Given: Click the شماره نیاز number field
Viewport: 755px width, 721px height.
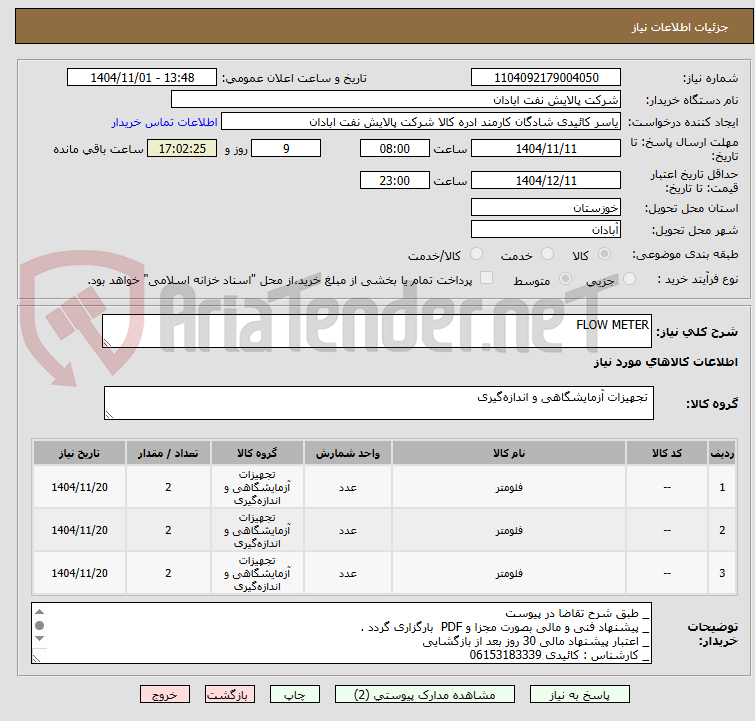Looking at the screenshot, I should [546, 78].
